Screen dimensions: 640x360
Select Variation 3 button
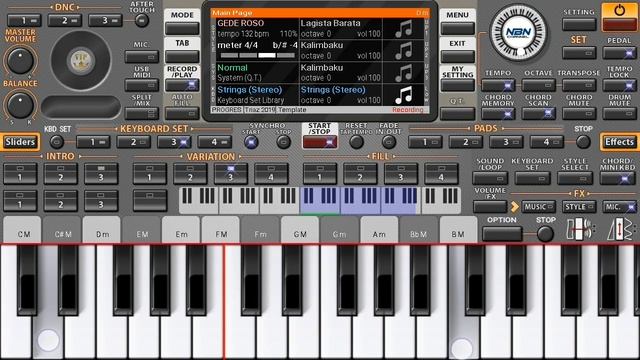click(x=231, y=173)
